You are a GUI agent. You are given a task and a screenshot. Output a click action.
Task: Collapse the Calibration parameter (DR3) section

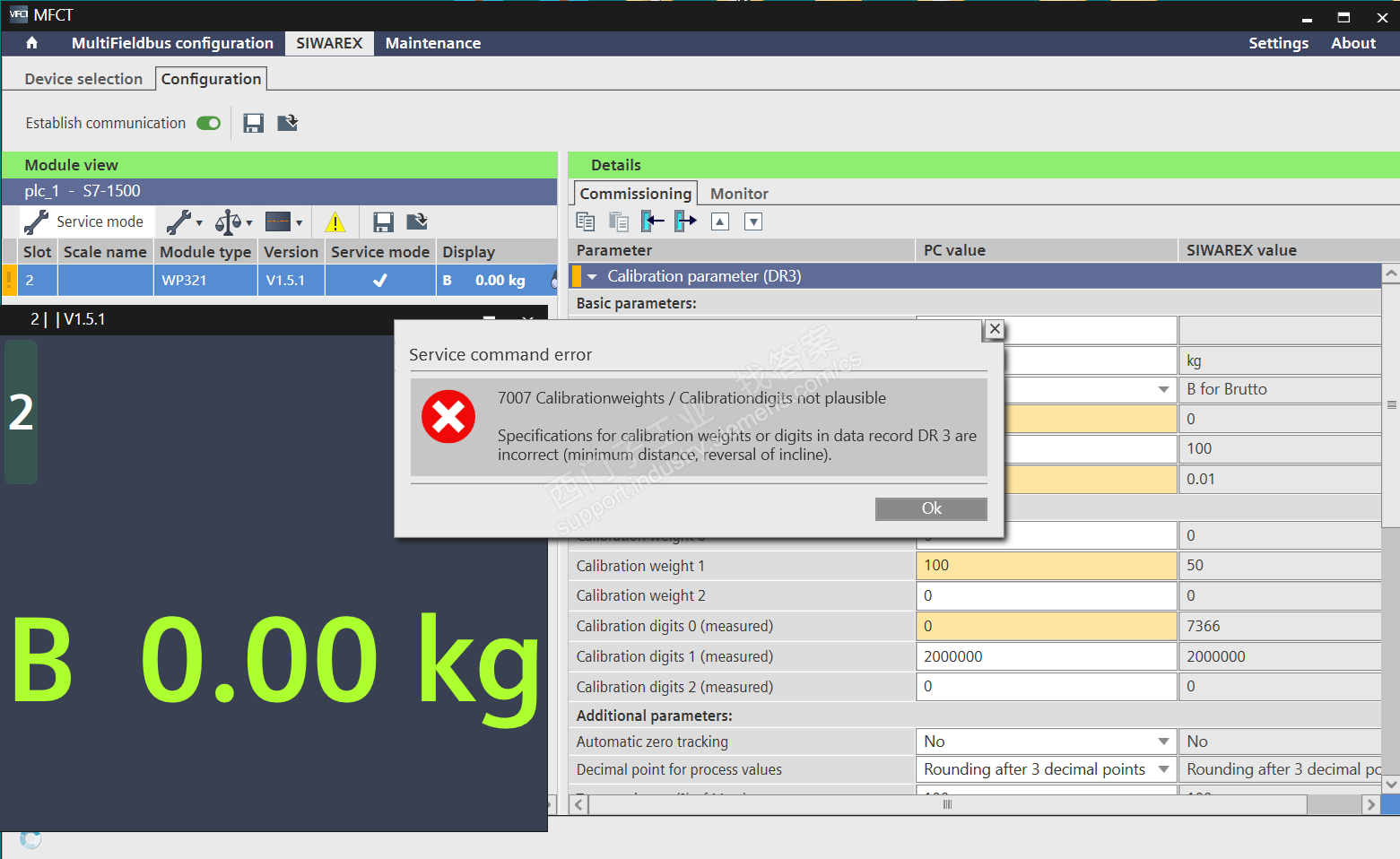(592, 277)
